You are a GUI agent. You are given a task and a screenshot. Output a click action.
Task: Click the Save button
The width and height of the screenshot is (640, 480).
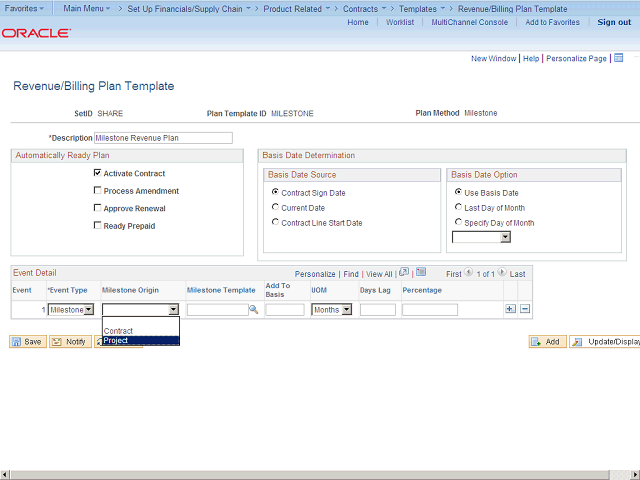[28, 342]
